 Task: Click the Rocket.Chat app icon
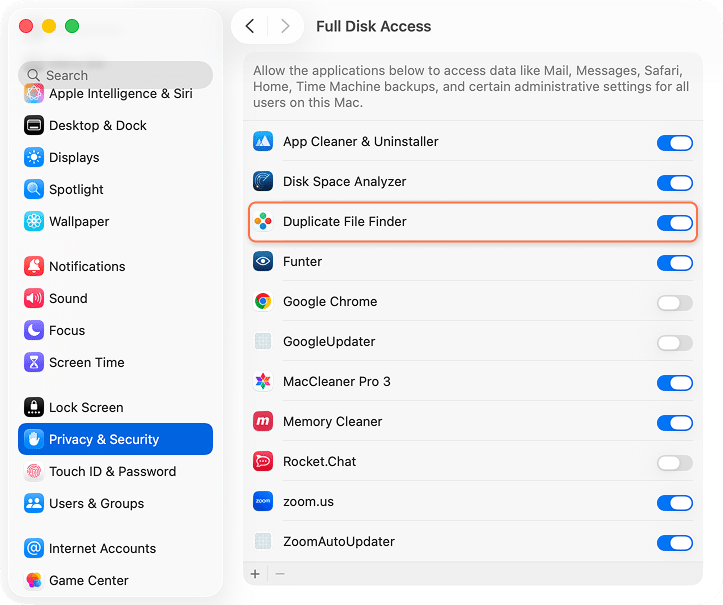coord(263,462)
